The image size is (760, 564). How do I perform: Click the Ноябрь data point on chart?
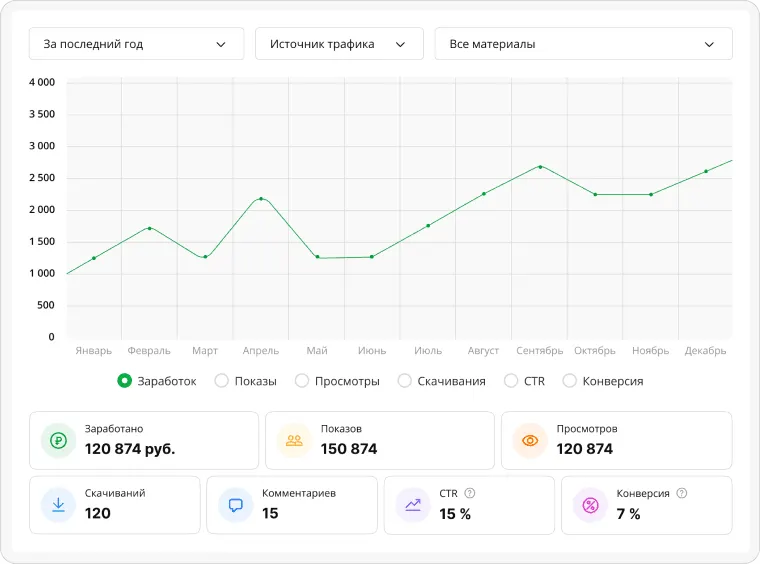651,194
